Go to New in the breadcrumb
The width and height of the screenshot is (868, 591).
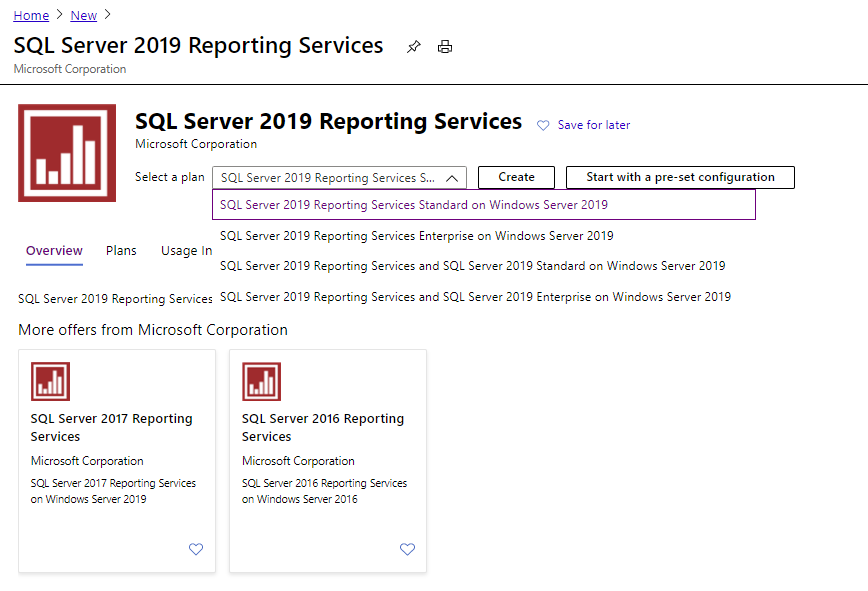point(84,15)
